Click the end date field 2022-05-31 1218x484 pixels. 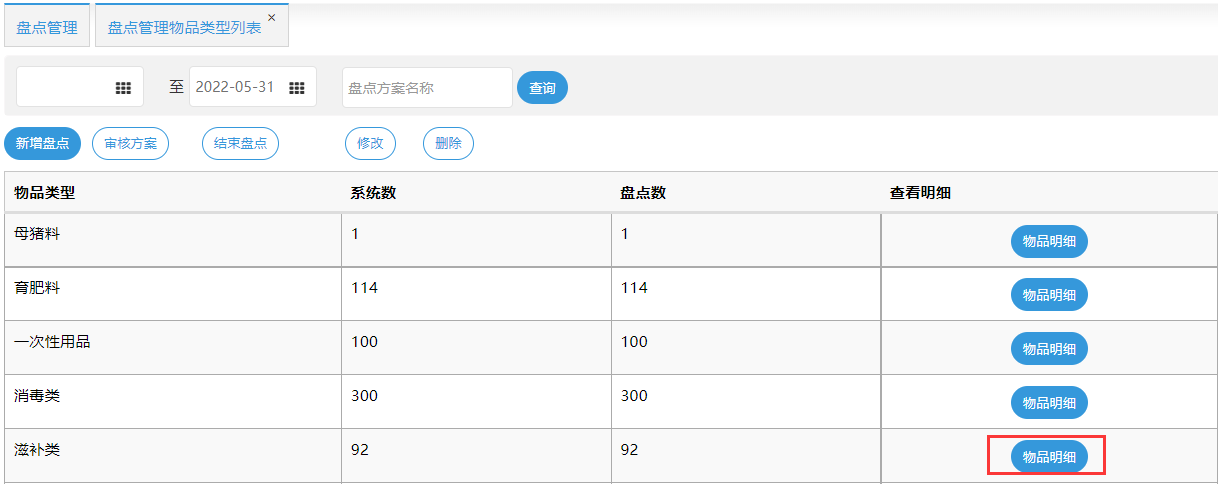pos(235,88)
